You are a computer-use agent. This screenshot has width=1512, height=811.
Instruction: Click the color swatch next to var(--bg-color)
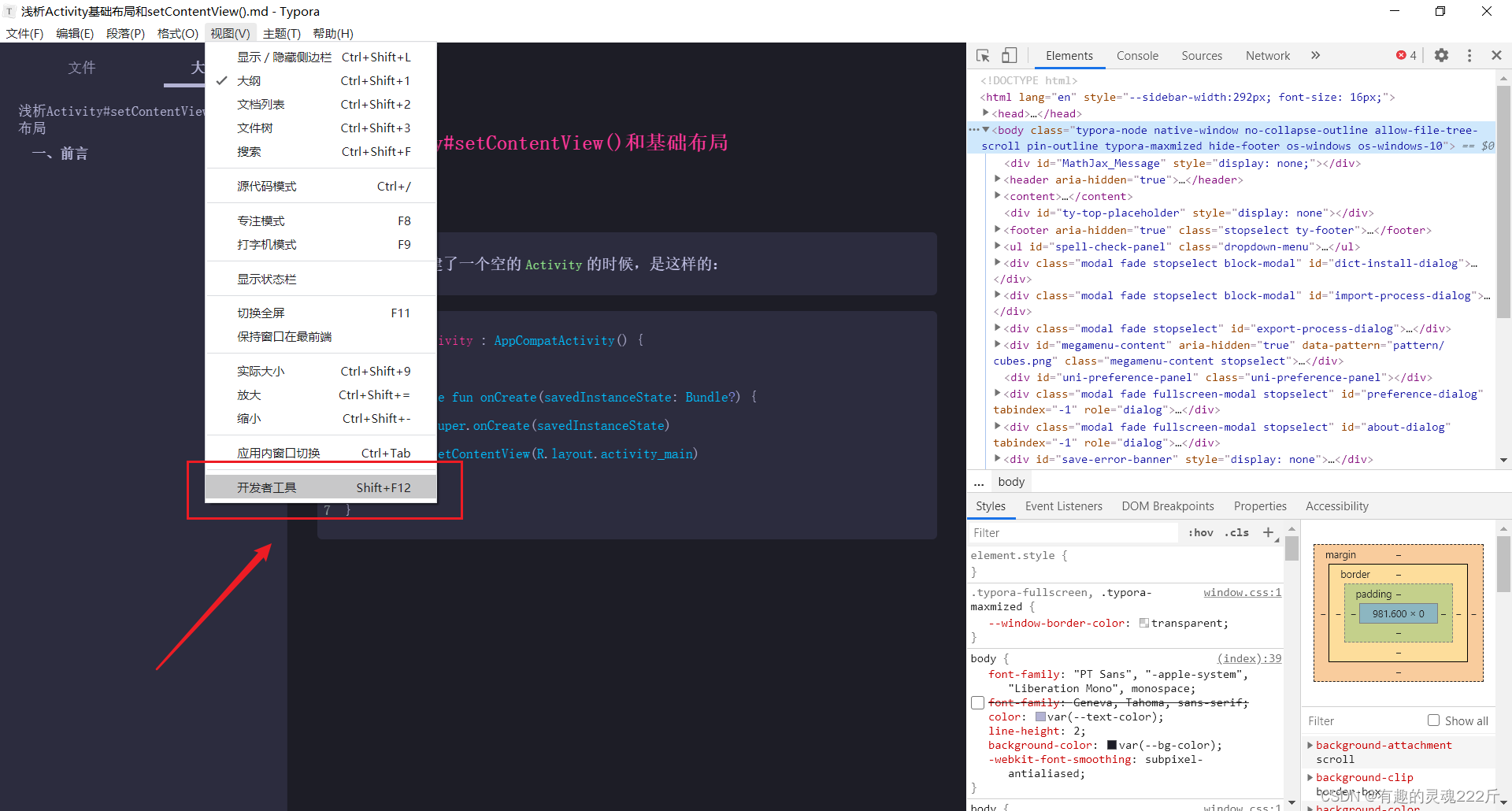point(1111,745)
